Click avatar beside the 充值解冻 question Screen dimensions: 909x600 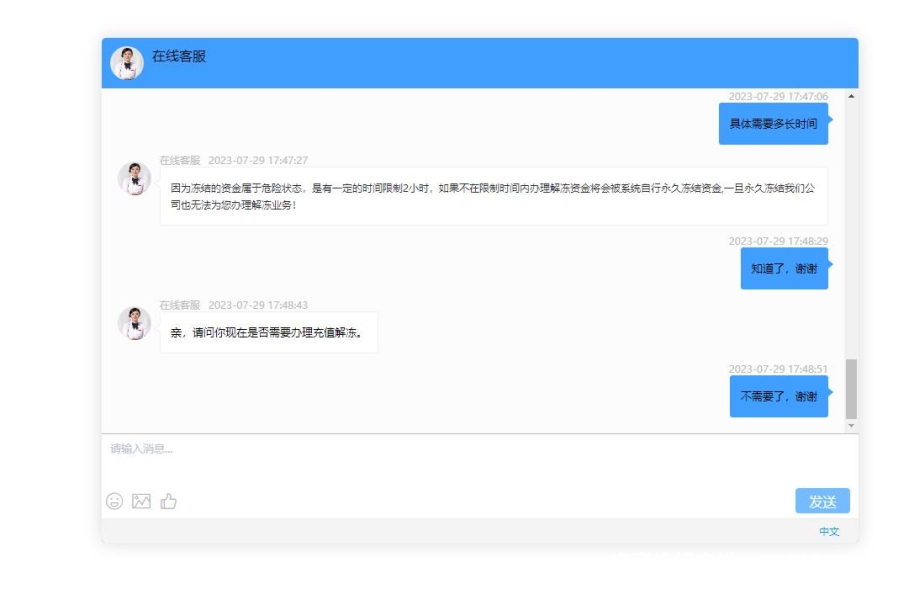[x=134, y=323]
